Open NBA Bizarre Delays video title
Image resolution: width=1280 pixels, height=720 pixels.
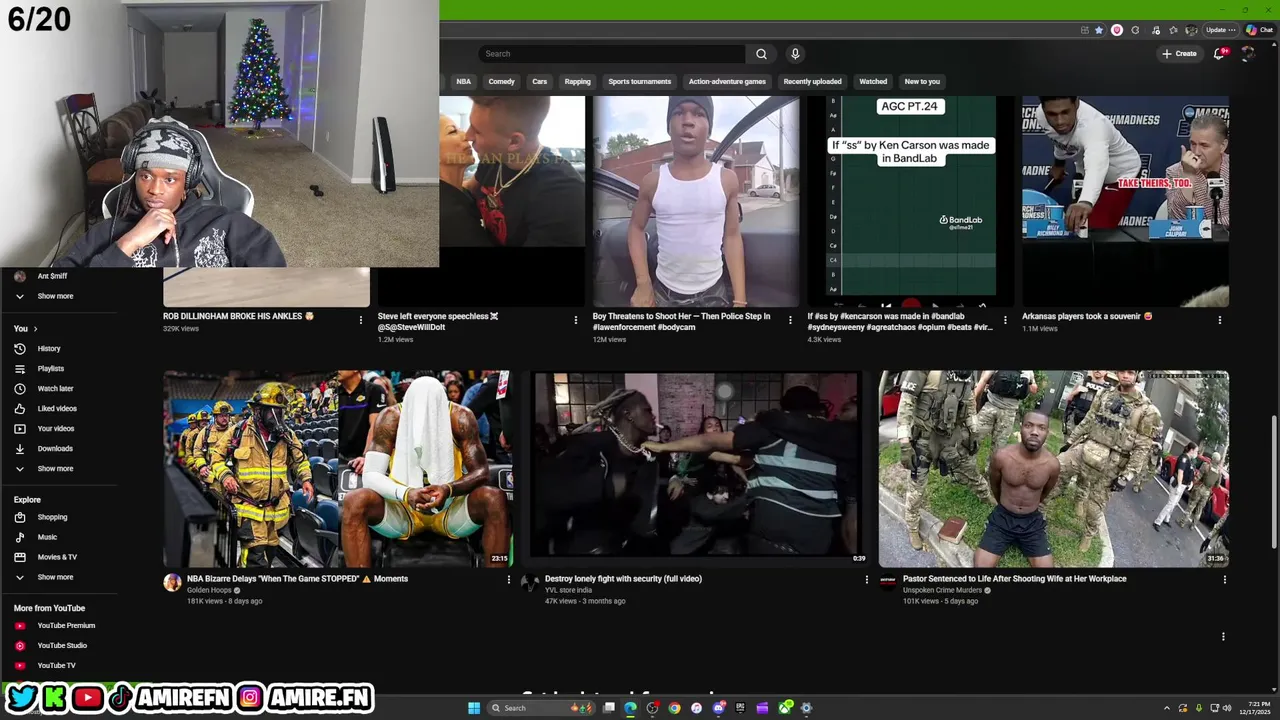point(297,579)
